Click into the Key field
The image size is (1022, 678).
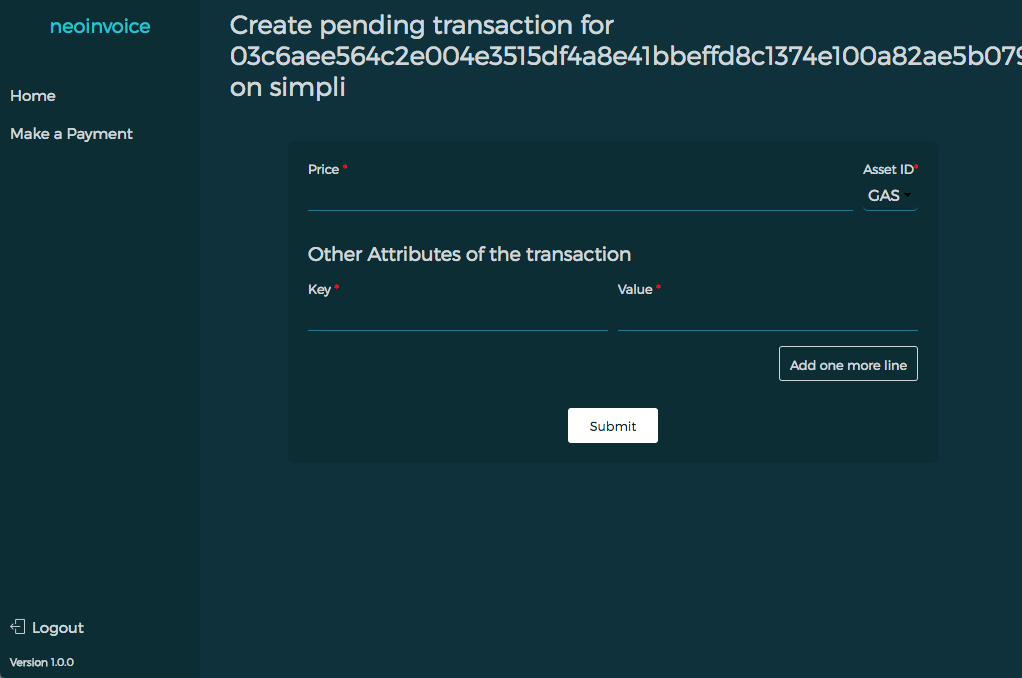pos(457,317)
